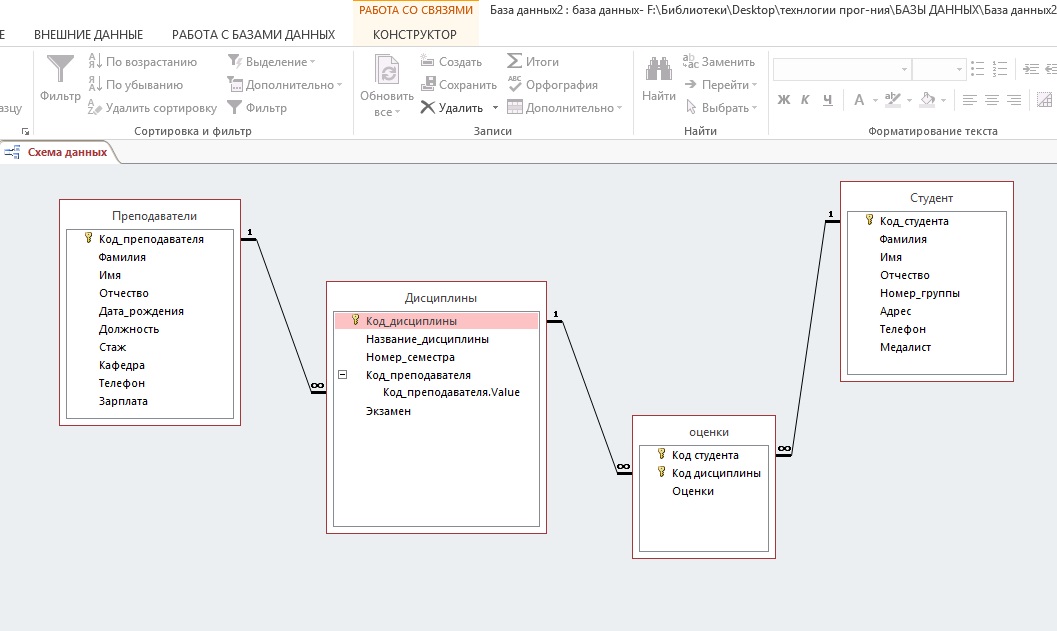1057x631 pixels.
Task: Click the Сохранить record icon
Action: pyautogui.click(x=428, y=85)
